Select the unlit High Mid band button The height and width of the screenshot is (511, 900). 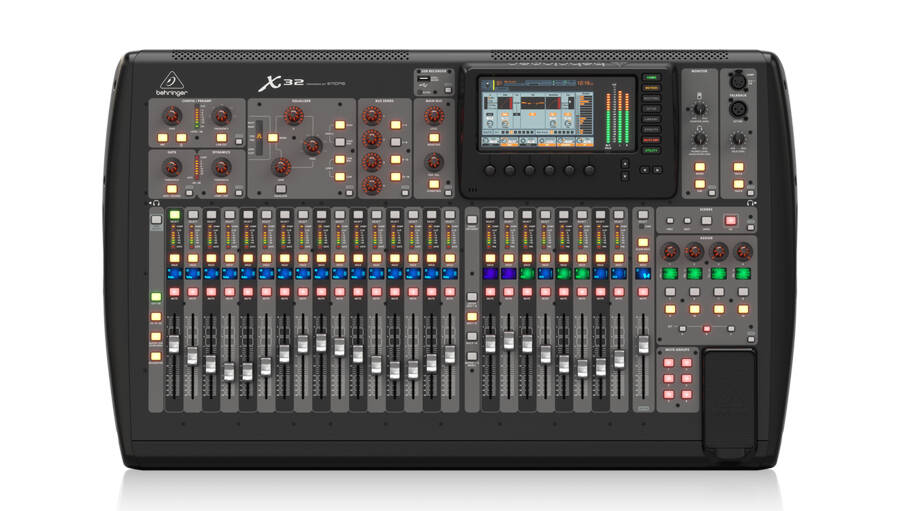pyautogui.click(x=340, y=142)
